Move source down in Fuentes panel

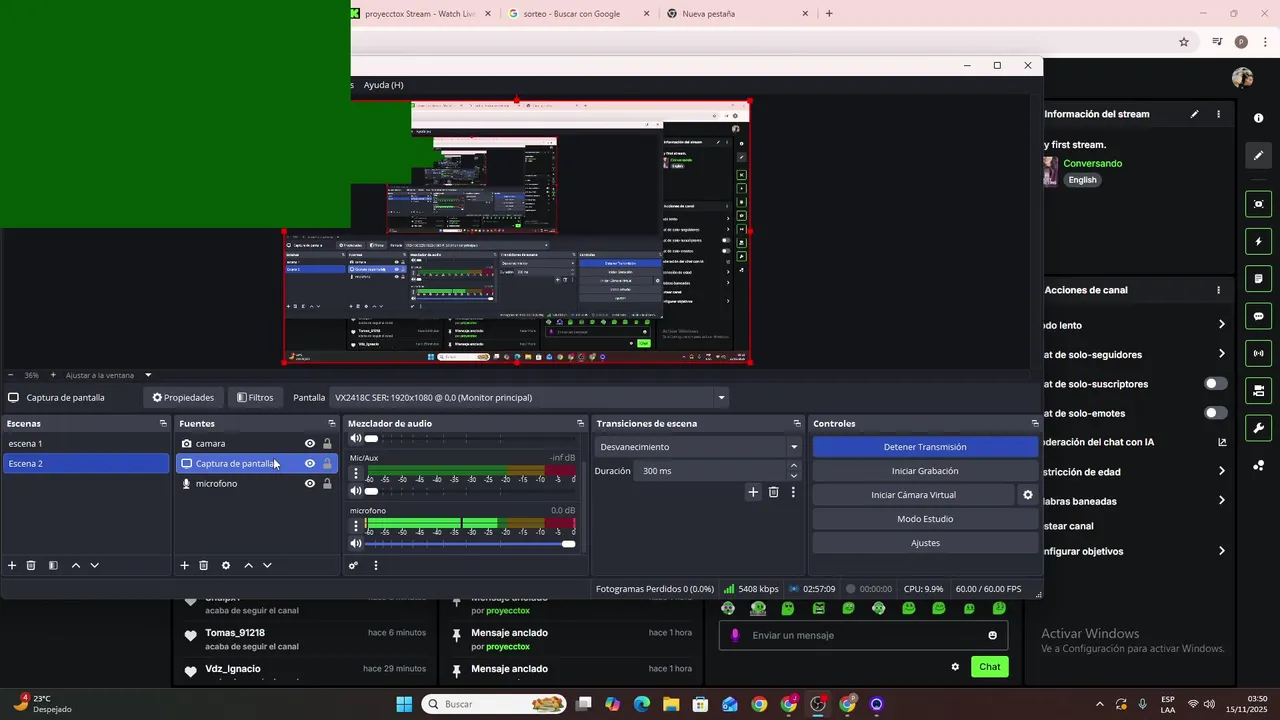pyautogui.click(x=267, y=565)
